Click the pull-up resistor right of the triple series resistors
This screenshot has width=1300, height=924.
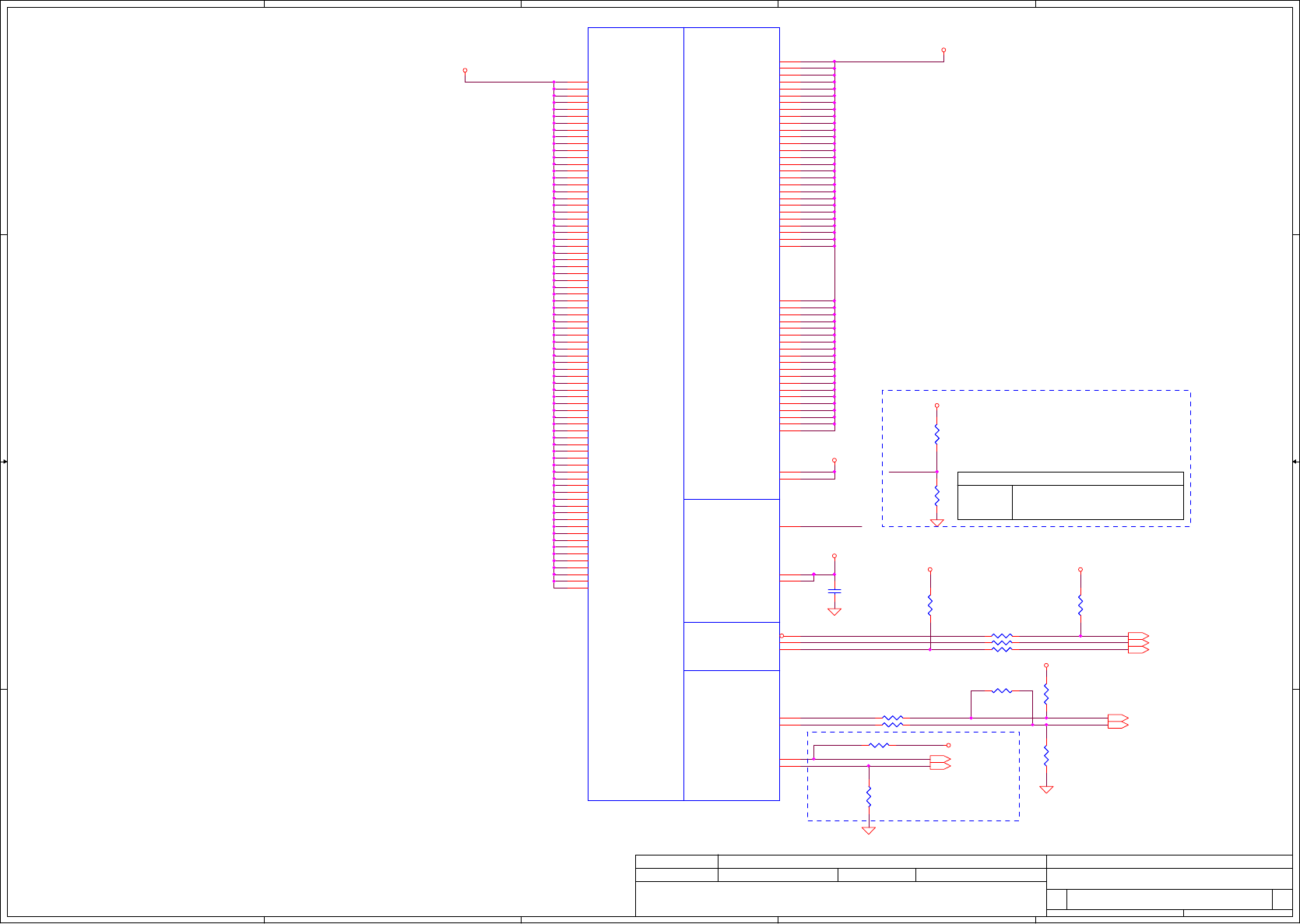click(1080, 605)
